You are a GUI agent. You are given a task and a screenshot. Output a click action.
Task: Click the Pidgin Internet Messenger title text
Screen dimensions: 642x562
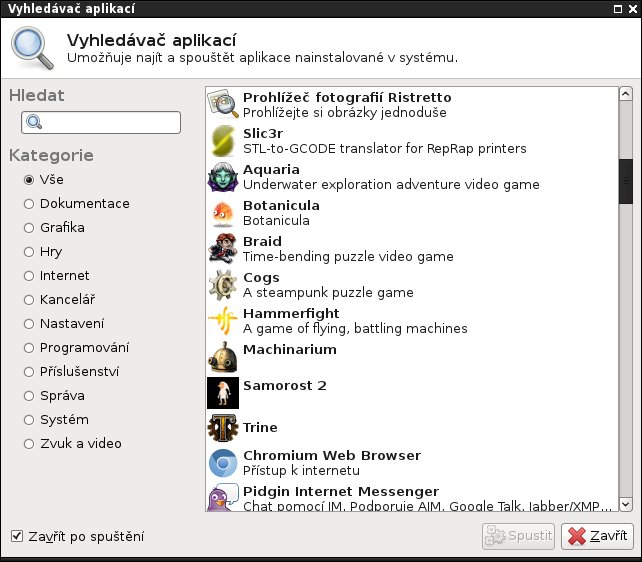tap(341, 491)
